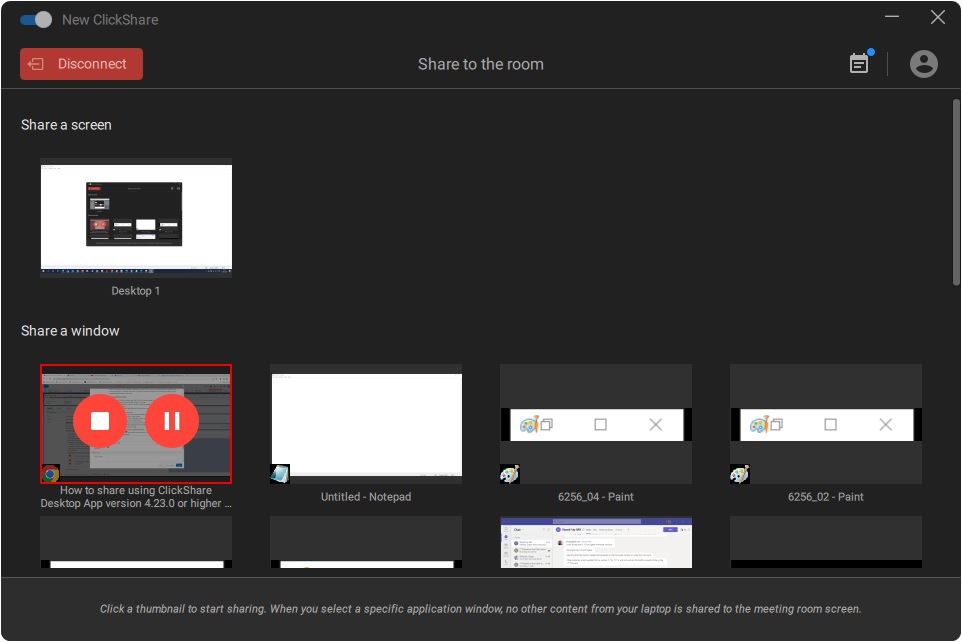The image size is (962, 642).
Task: Close the ClickShare window
Action: pos(937,17)
